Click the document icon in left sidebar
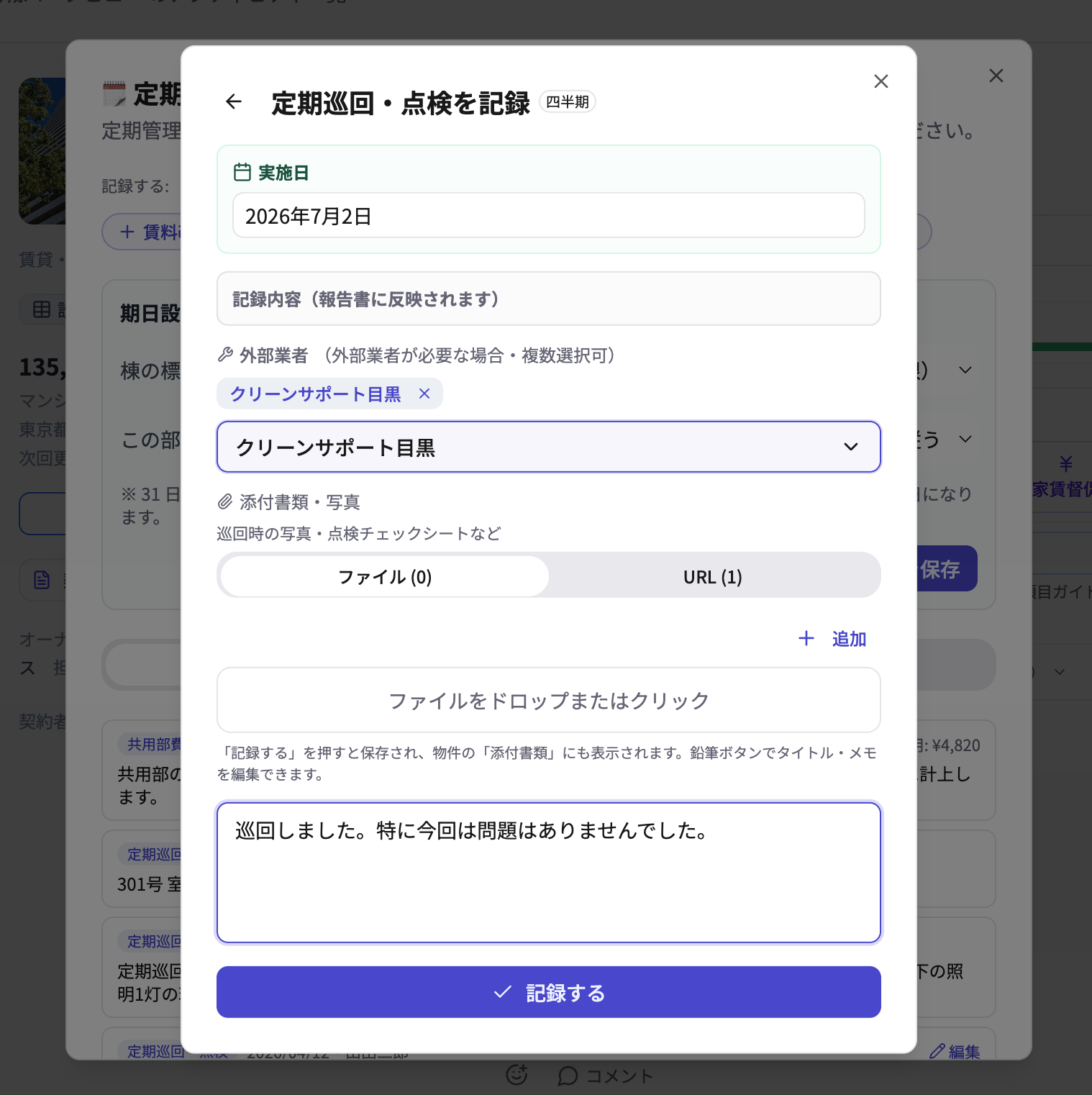This screenshot has width=1092, height=1095. pyautogui.click(x=42, y=579)
